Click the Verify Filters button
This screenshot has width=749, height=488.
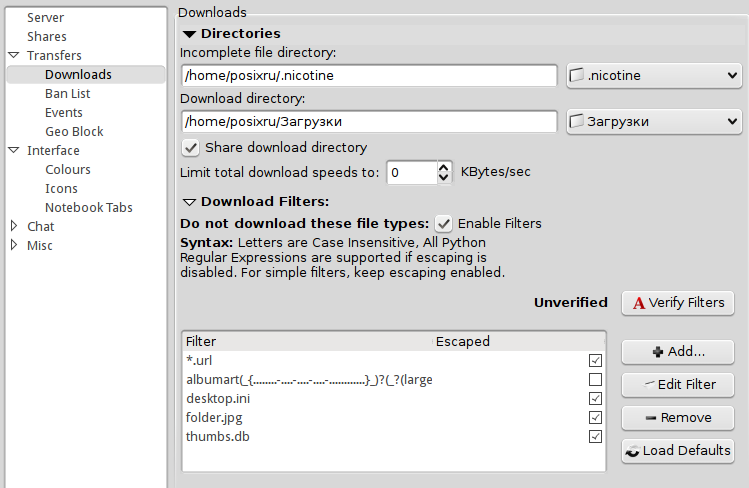(x=678, y=303)
